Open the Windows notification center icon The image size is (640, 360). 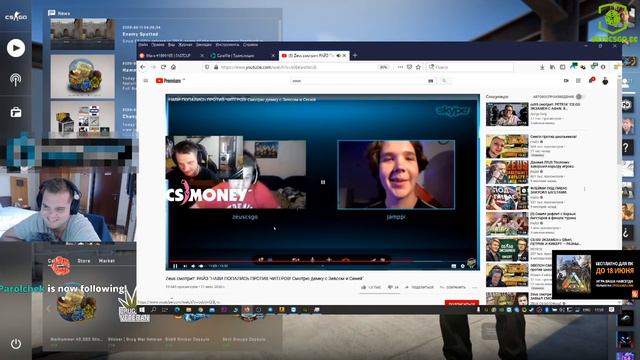click(x=611, y=310)
